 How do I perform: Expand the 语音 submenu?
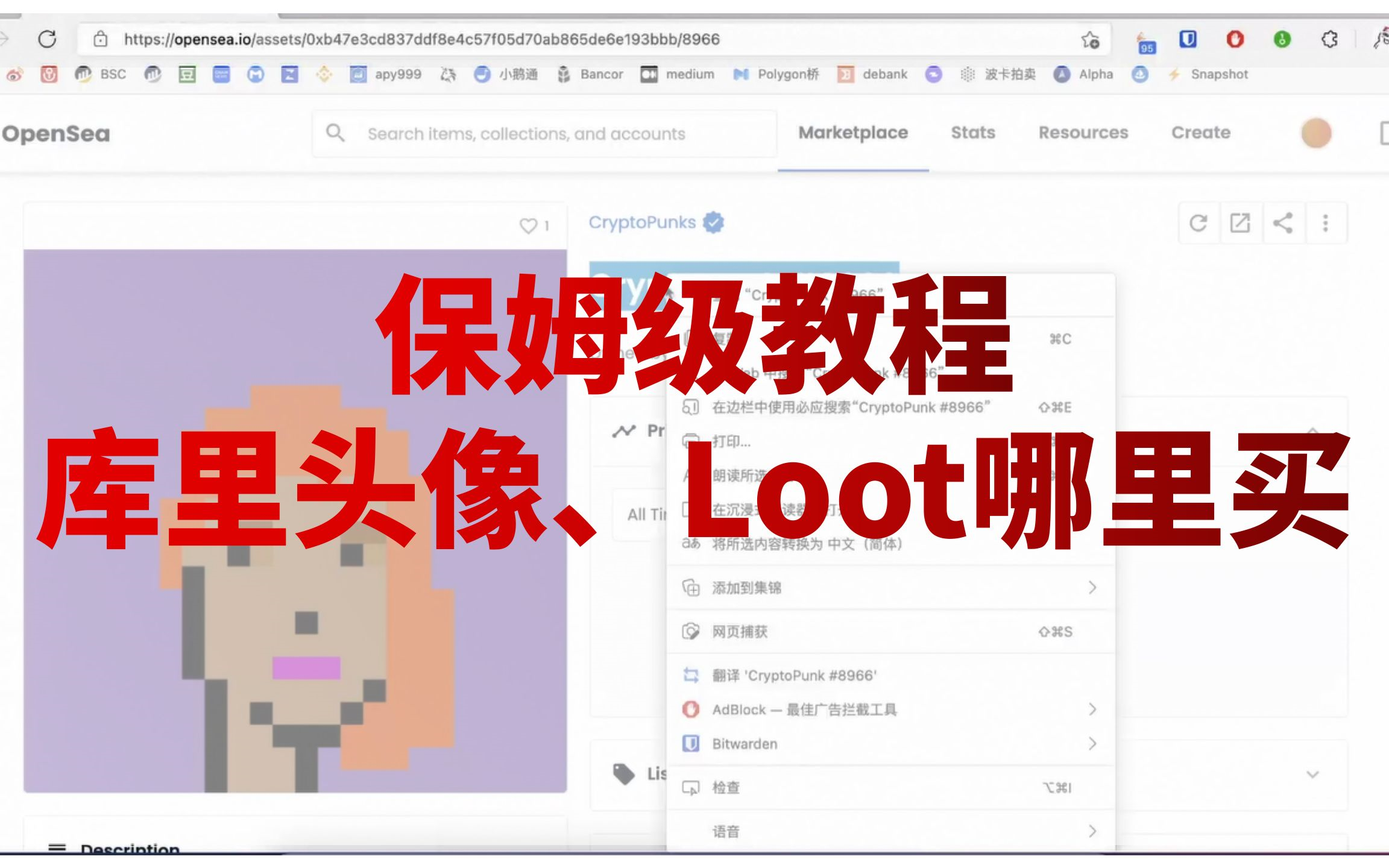point(890,832)
